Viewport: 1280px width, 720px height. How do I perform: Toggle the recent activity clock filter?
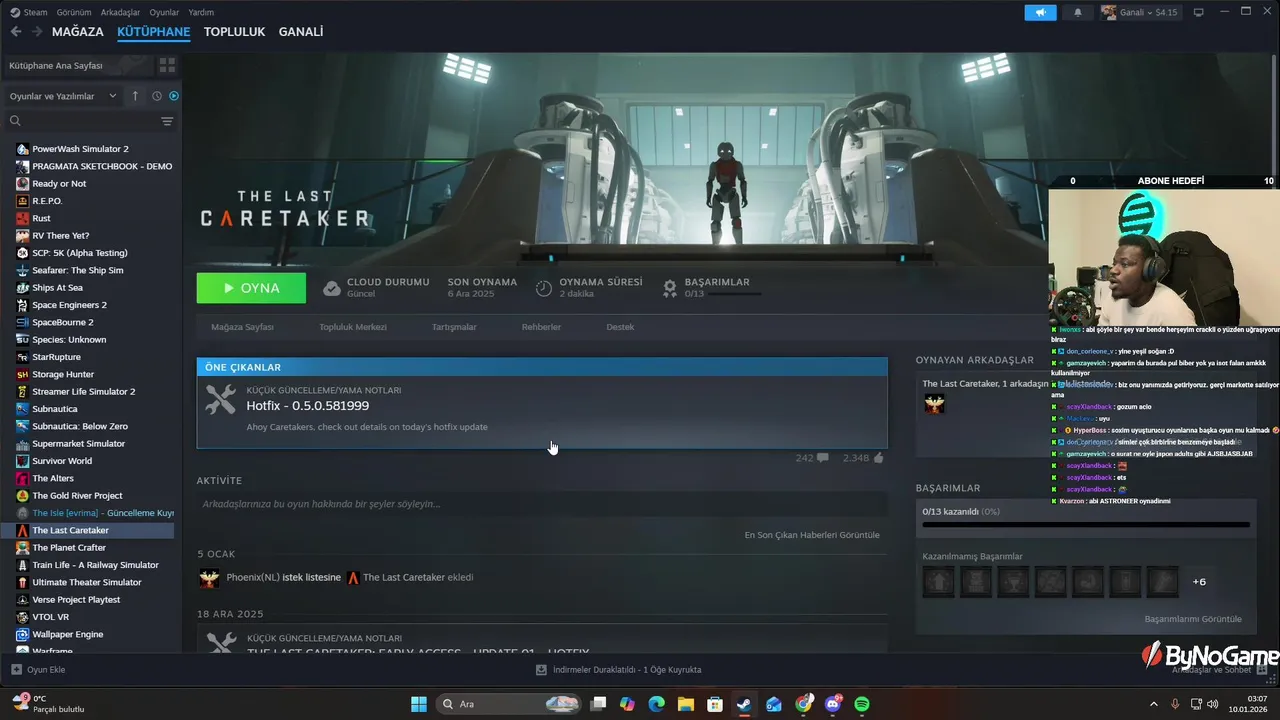point(157,96)
